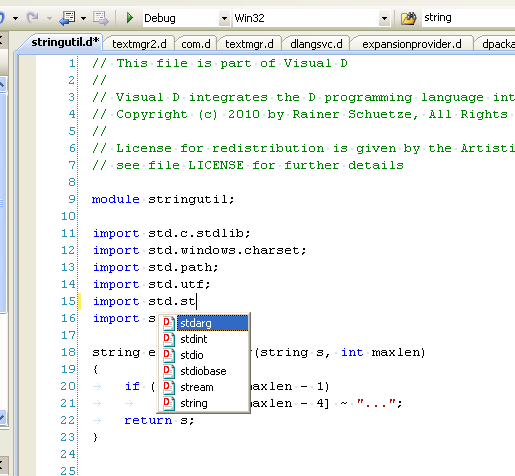Click the Navigate Backward icon

click(x=68, y=18)
